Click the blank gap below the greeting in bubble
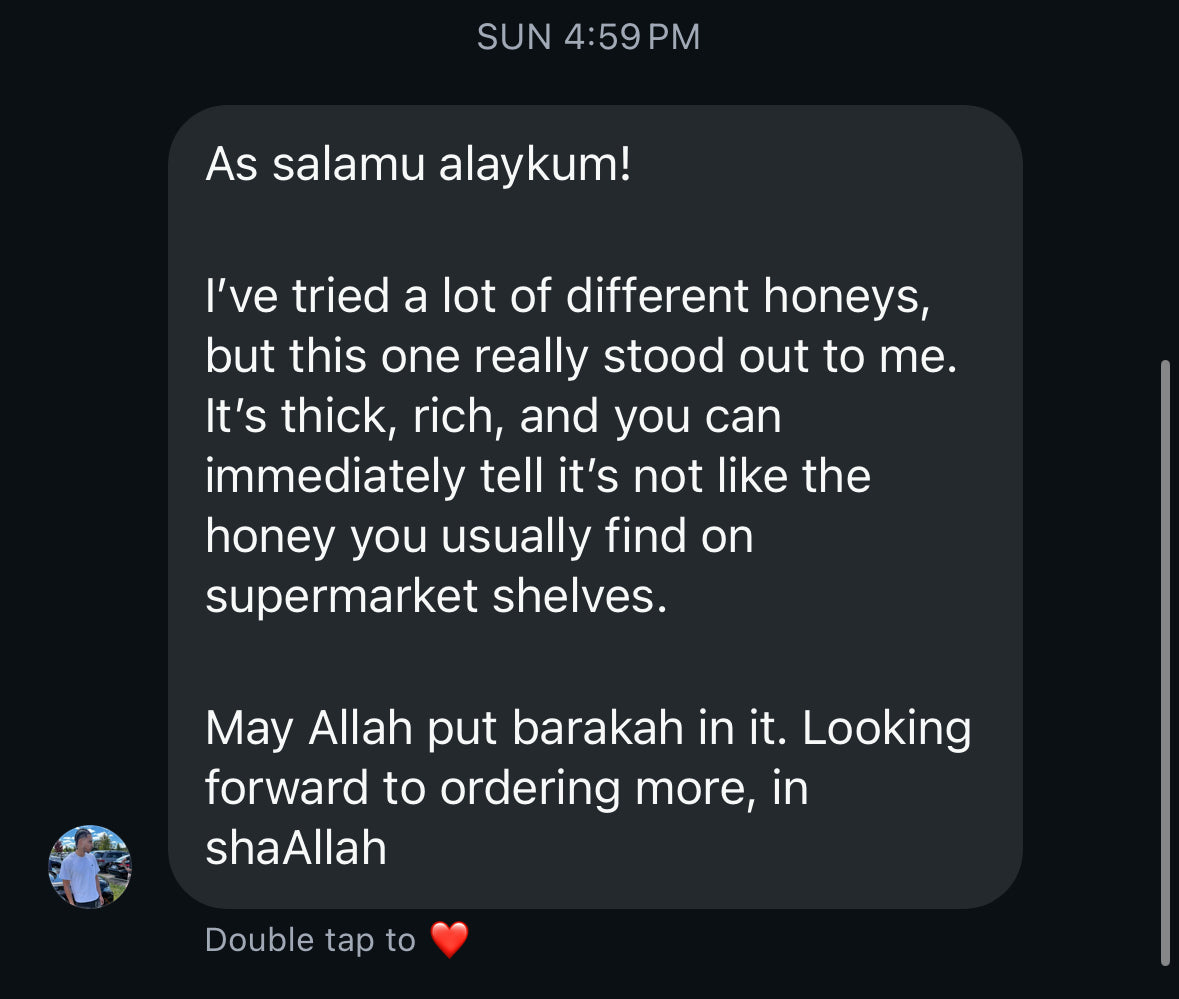The image size is (1179, 999). pyautogui.click(x=594, y=229)
